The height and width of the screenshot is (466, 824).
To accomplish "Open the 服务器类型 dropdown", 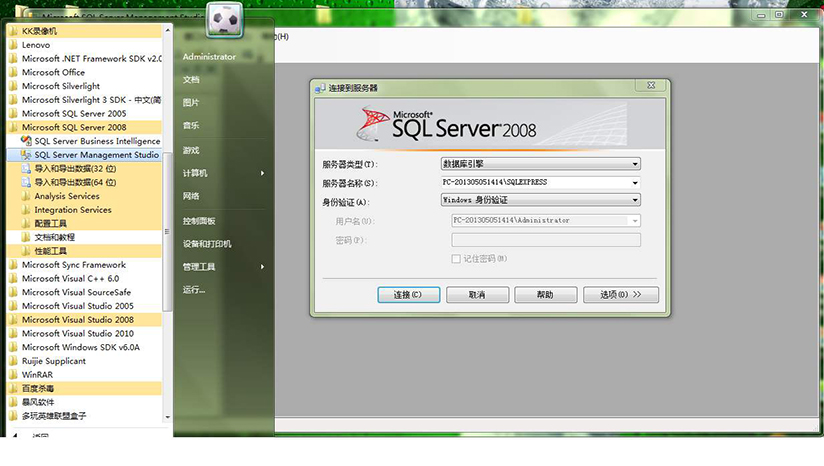I will 540,164.
